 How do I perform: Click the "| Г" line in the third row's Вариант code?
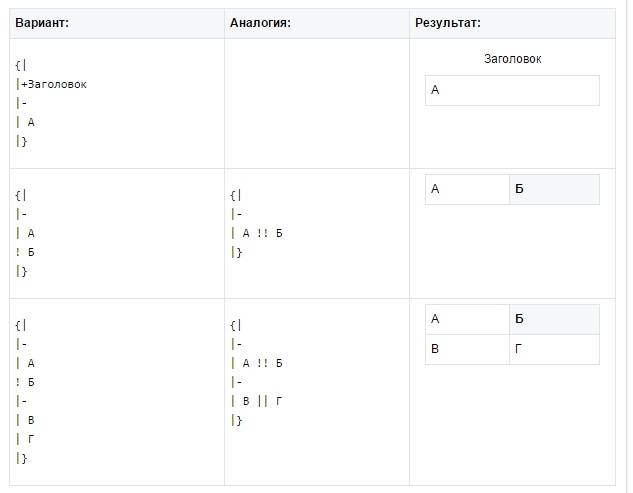(26, 439)
